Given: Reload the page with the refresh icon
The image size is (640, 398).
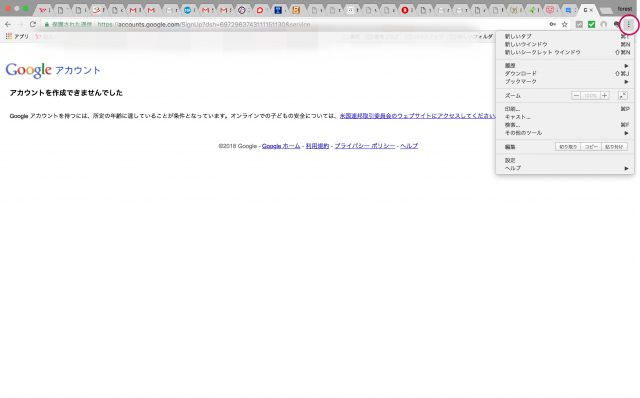Looking at the screenshot, I should pos(33,24).
